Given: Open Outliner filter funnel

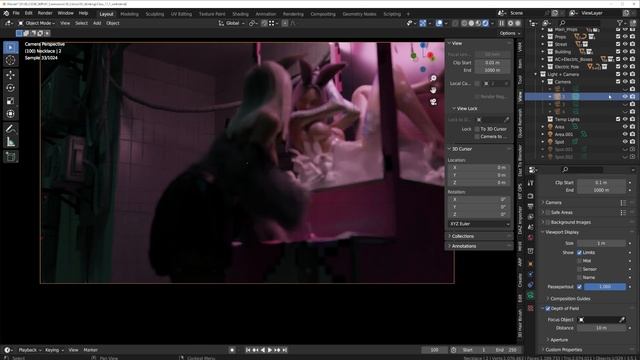Looking at the screenshot, I should click(x=620, y=23).
